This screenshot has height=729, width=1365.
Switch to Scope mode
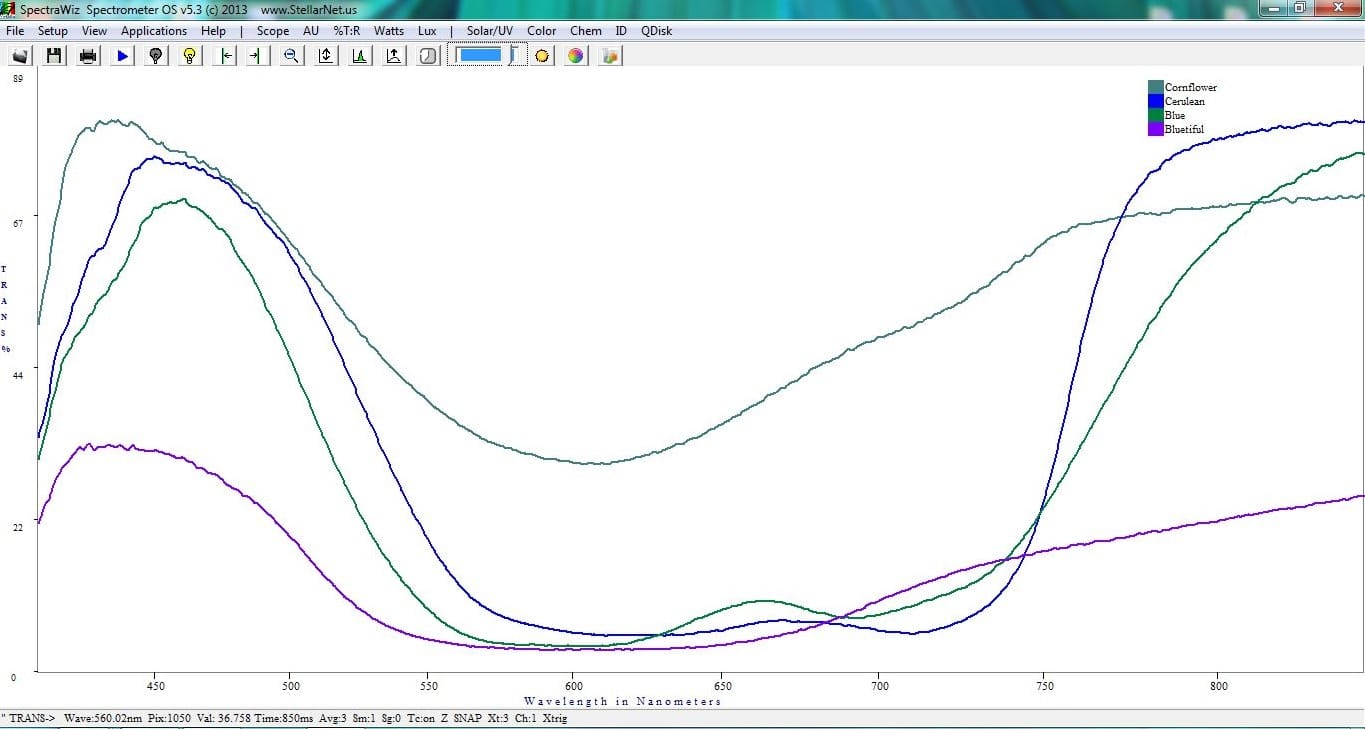point(273,31)
